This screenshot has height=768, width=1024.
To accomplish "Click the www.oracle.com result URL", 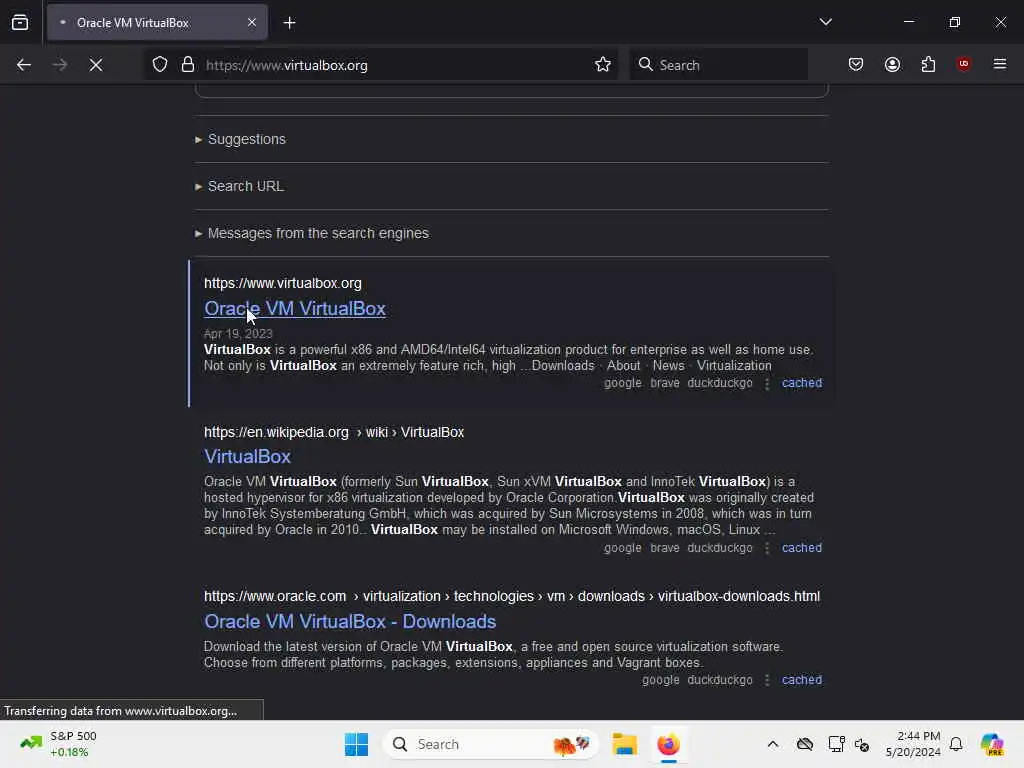I will pos(512,596).
